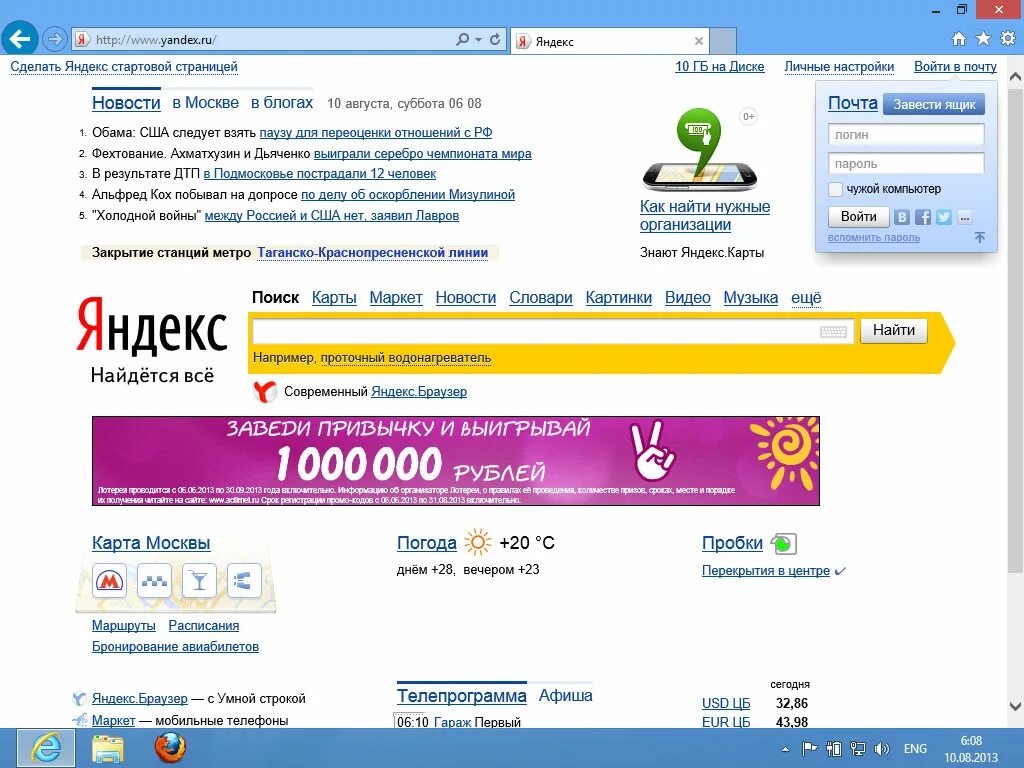Refresh the page with reload icon

(495, 40)
